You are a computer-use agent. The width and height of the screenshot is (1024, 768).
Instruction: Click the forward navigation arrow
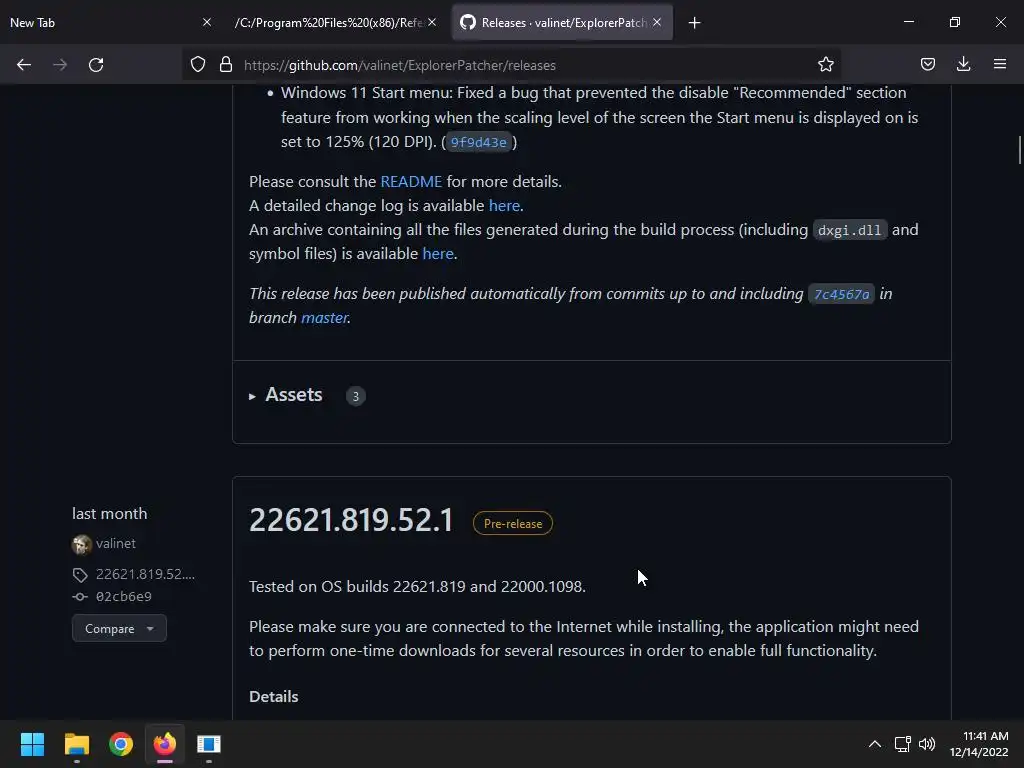[60, 65]
